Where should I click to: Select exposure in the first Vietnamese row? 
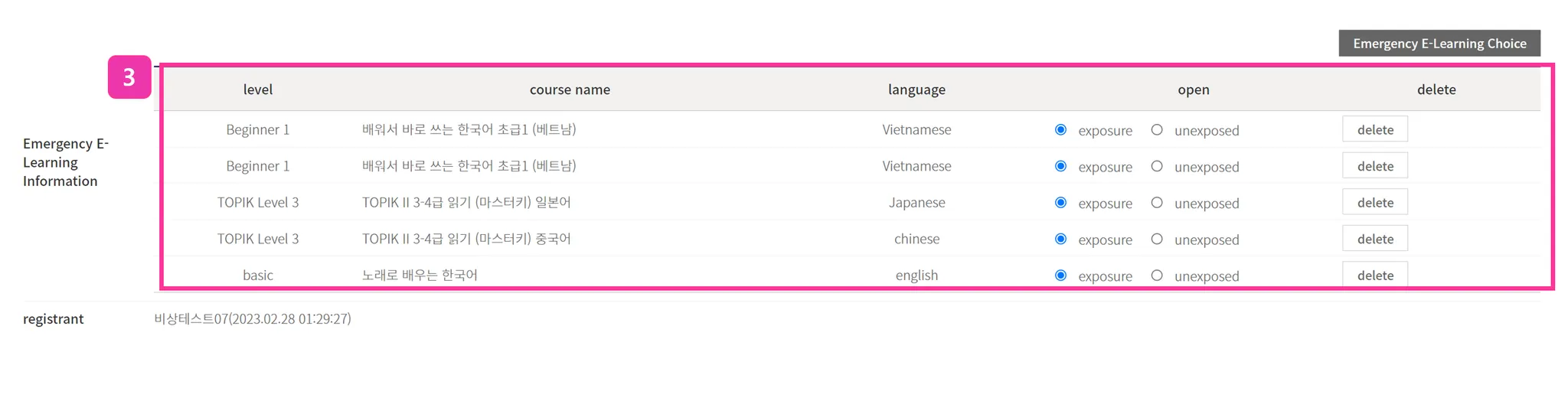tap(1060, 130)
